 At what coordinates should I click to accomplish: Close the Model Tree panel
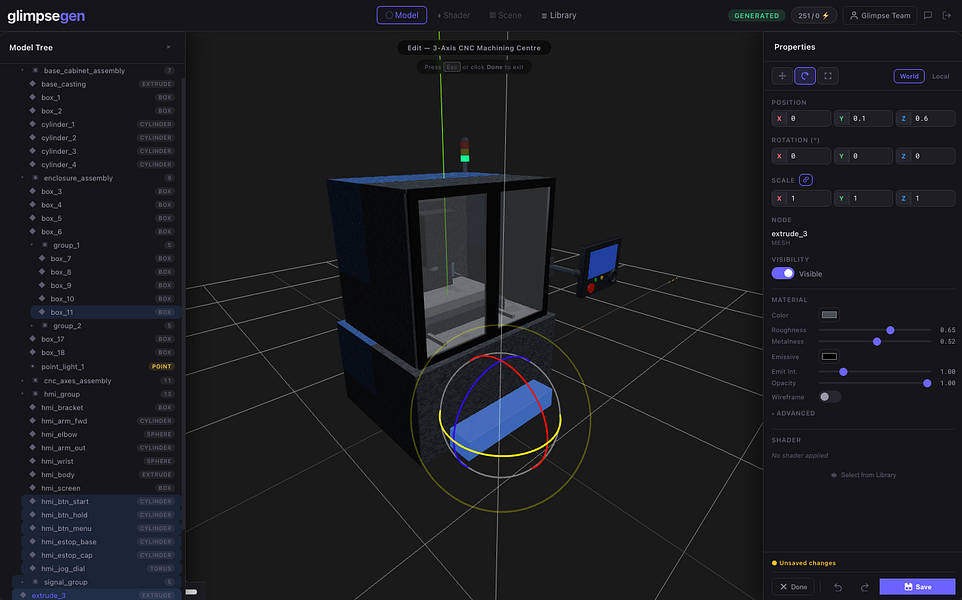coord(169,47)
